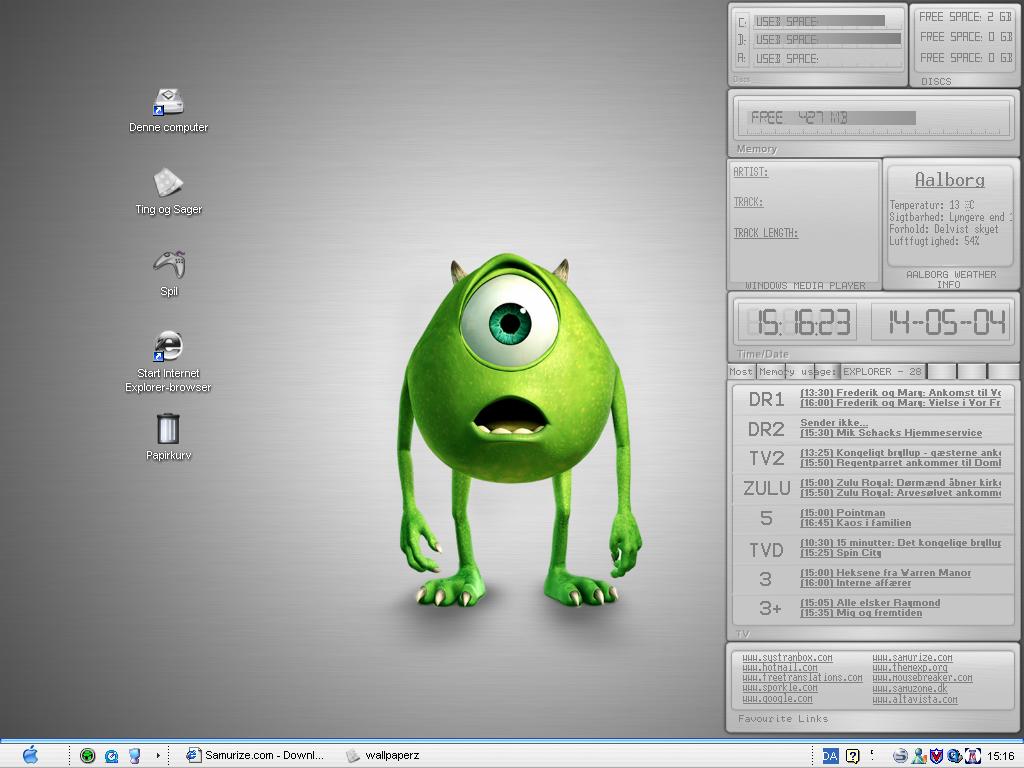The height and width of the screenshot is (768, 1024).
Task: Click the green round quick launch icon
Action: click(x=88, y=756)
